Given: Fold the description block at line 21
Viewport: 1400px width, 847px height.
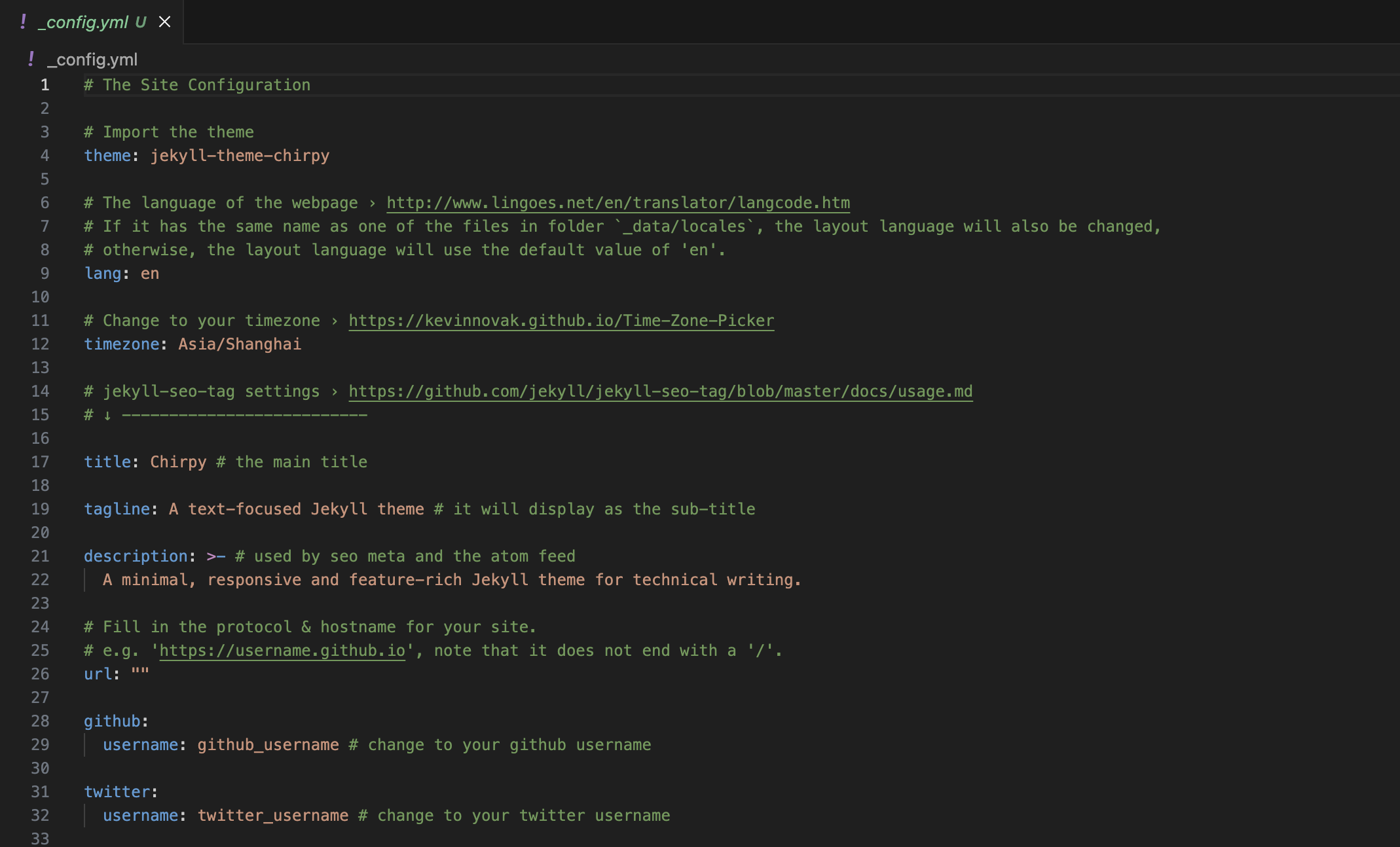Looking at the screenshot, I should [x=69, y=556].
